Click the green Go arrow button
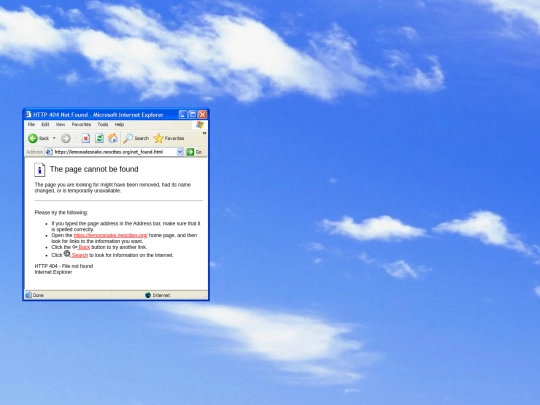This screenshot has height=405, width=540. tap(190, 152)
